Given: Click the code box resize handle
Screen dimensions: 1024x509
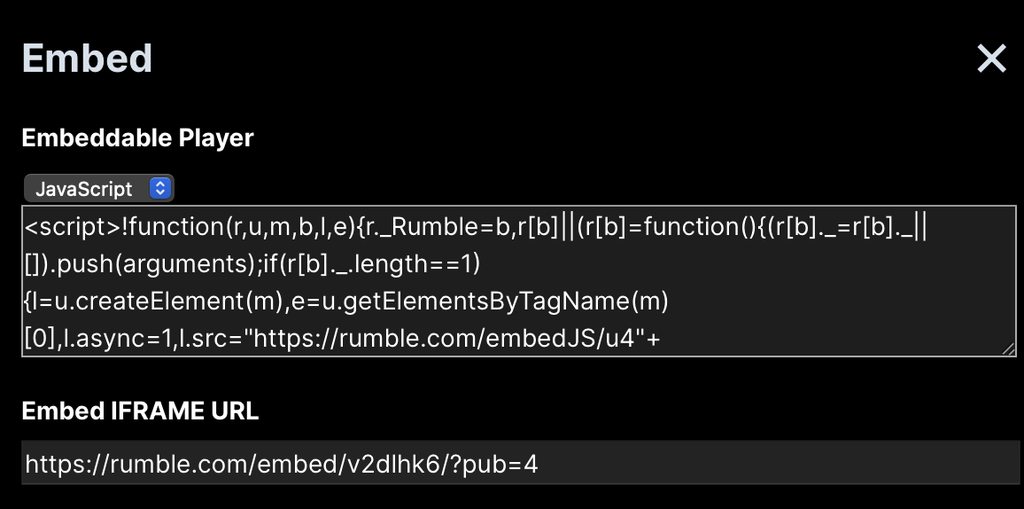Looking at the screenshot, I should pyautogui.click(x=1009, y=348).
